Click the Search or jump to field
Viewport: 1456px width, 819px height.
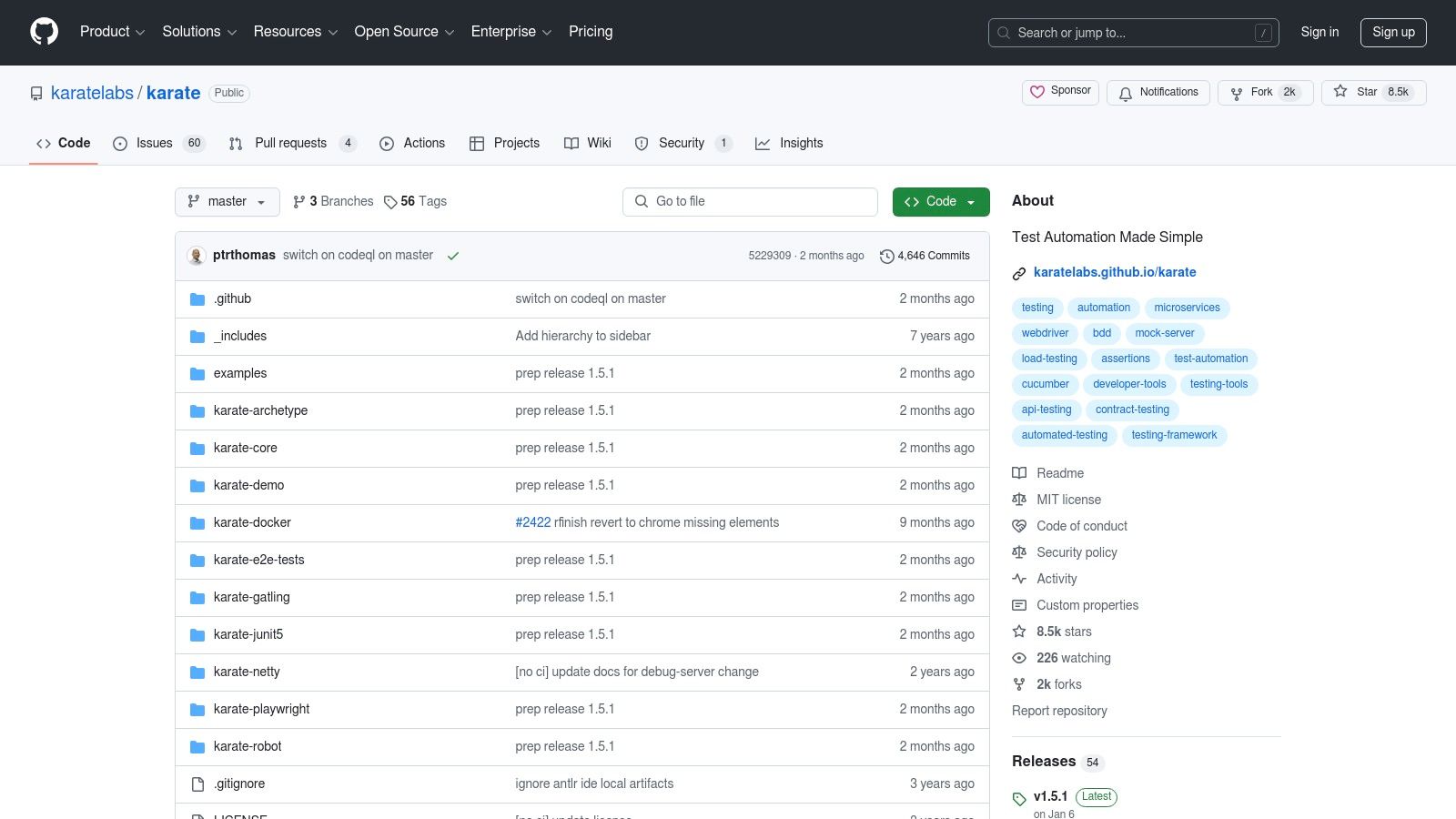point(1134,33)
